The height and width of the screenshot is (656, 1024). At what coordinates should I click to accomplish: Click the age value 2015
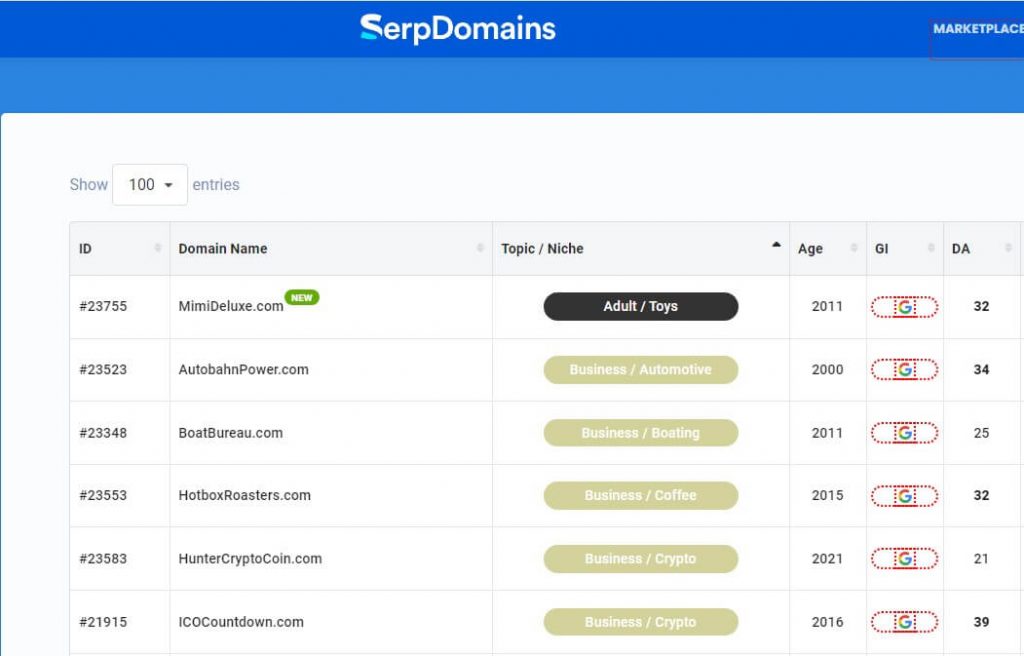coord(827,495)
